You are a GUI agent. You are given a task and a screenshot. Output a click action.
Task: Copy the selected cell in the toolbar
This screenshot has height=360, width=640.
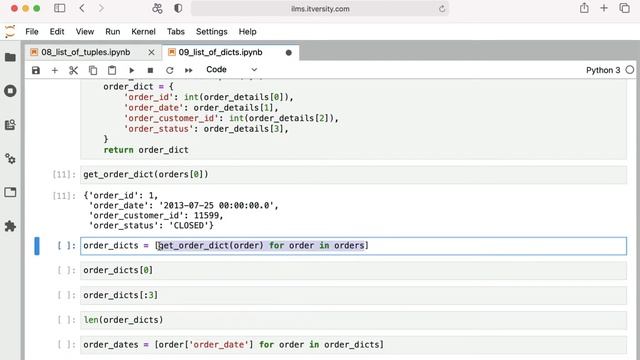pyautogui.click(x=93, y=70)
